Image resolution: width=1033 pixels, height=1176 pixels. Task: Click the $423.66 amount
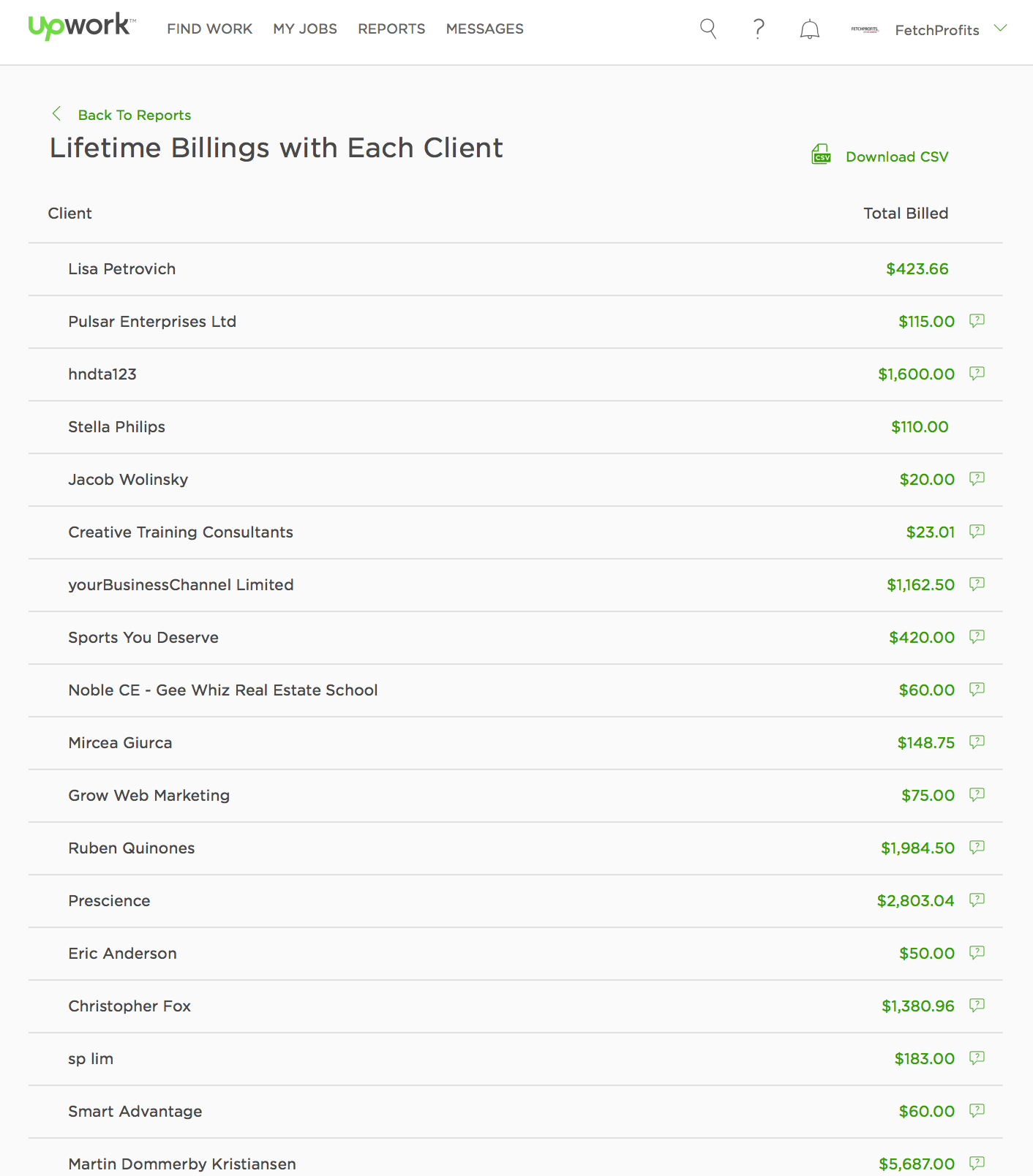point(917,269)
